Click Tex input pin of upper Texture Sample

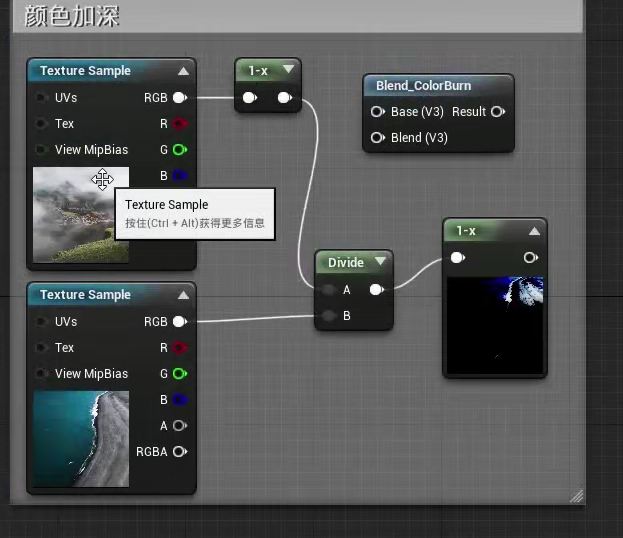click(x=41, y=124)
